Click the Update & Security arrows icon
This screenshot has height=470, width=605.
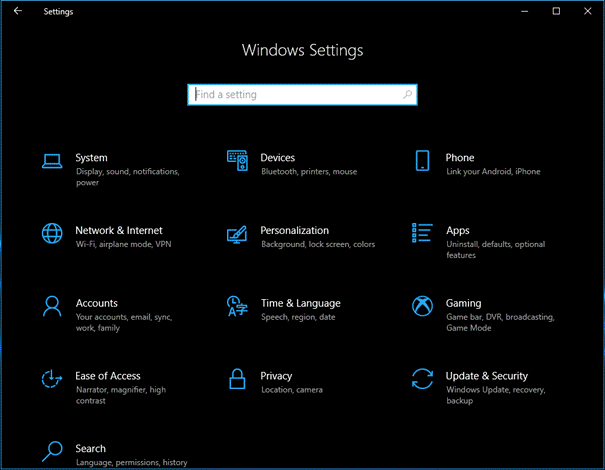tap(422, 379)
